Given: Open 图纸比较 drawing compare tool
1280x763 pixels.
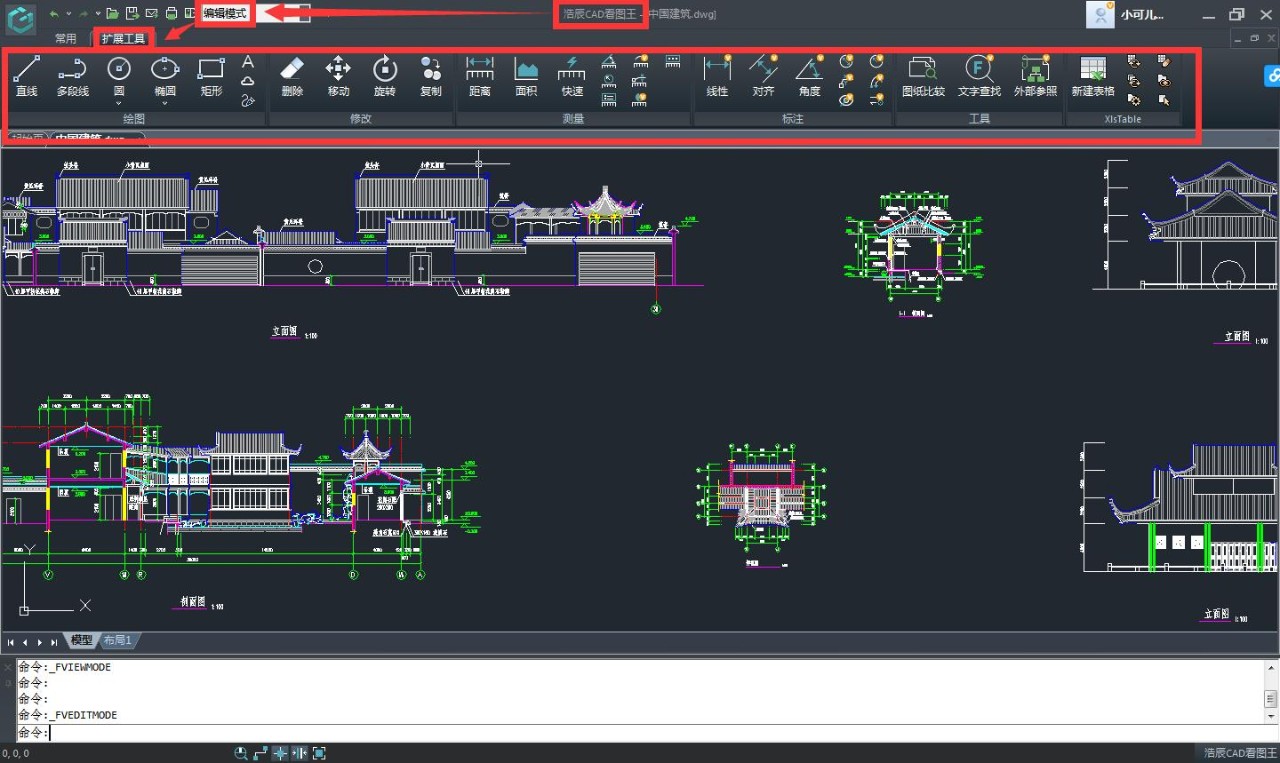Looking at the screenshot, I should [x=922, y=76].
